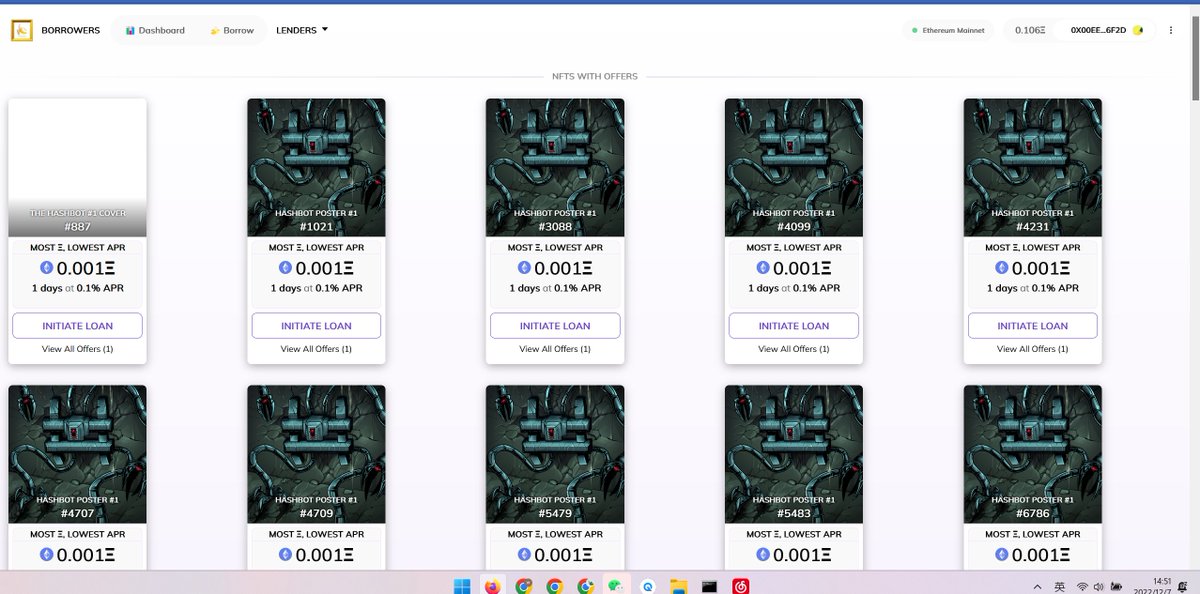Expand the LENDERS dropdown
The width and height of the screenshot is (1200, 594).
tap(302, 30)
